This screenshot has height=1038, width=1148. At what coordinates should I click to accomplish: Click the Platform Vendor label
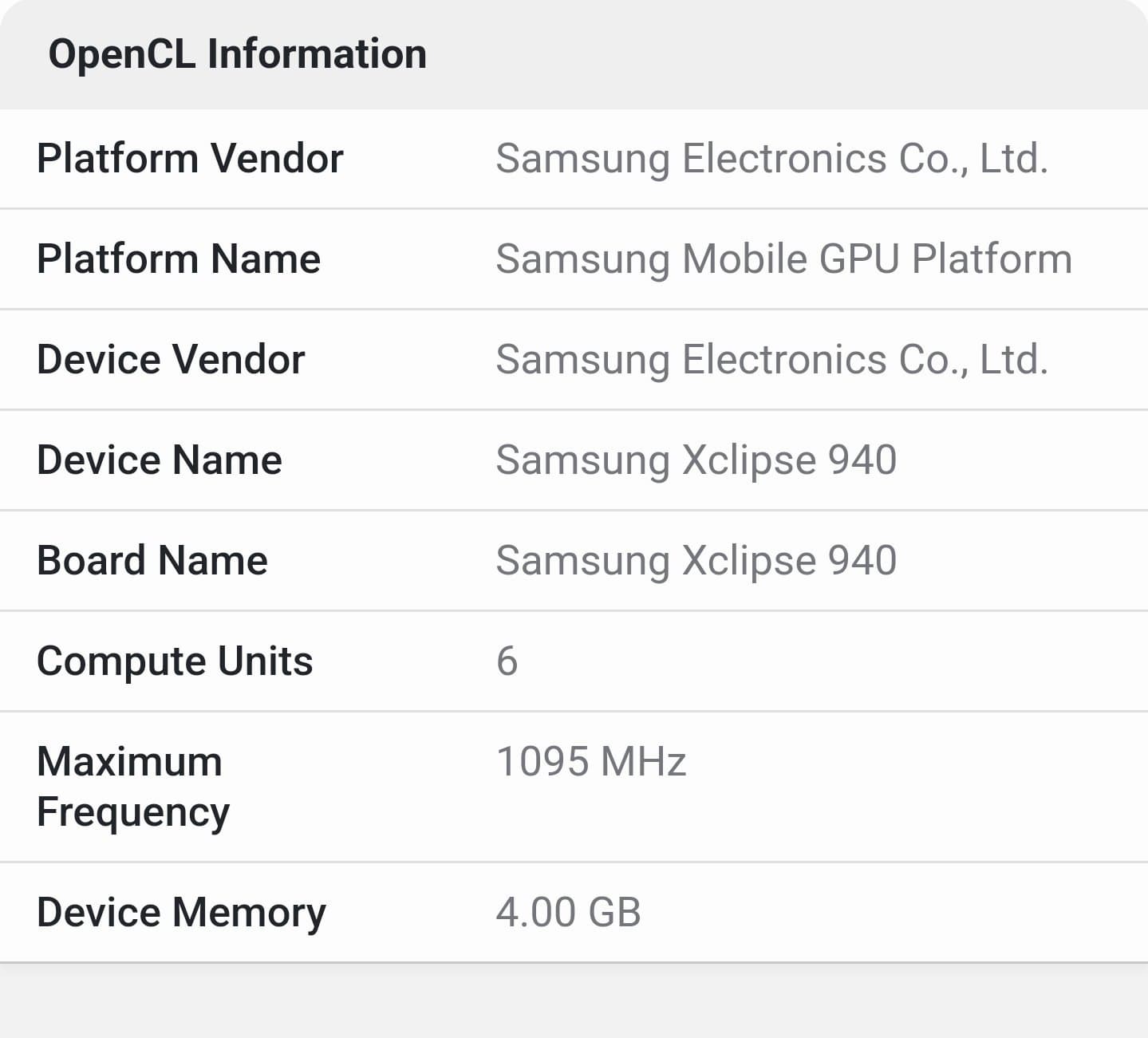coord(190,158)
